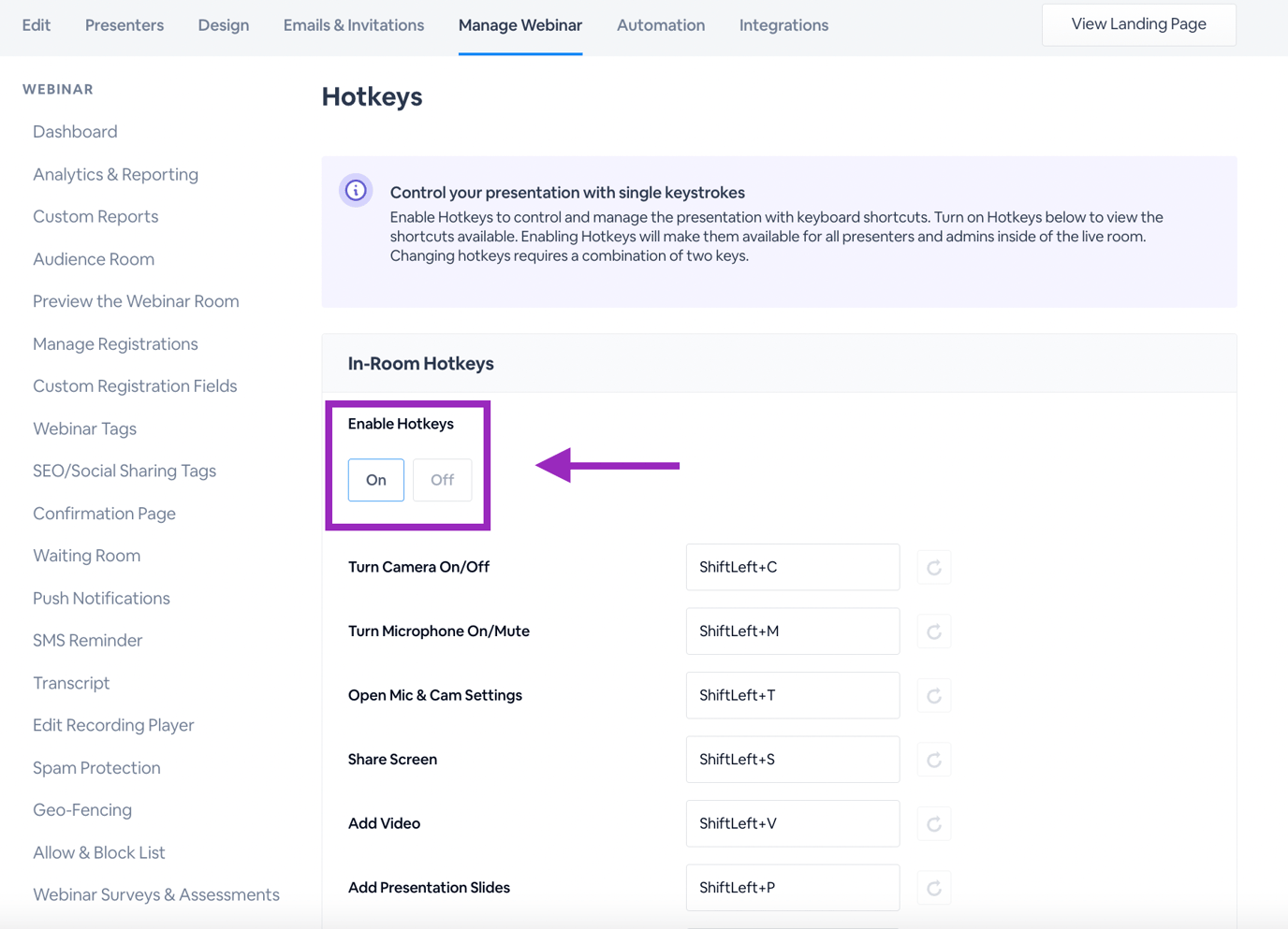Select Waiting Room in the sidebar
The width and height of the screenshot is (1288, 929).
(x=86, y=556)
